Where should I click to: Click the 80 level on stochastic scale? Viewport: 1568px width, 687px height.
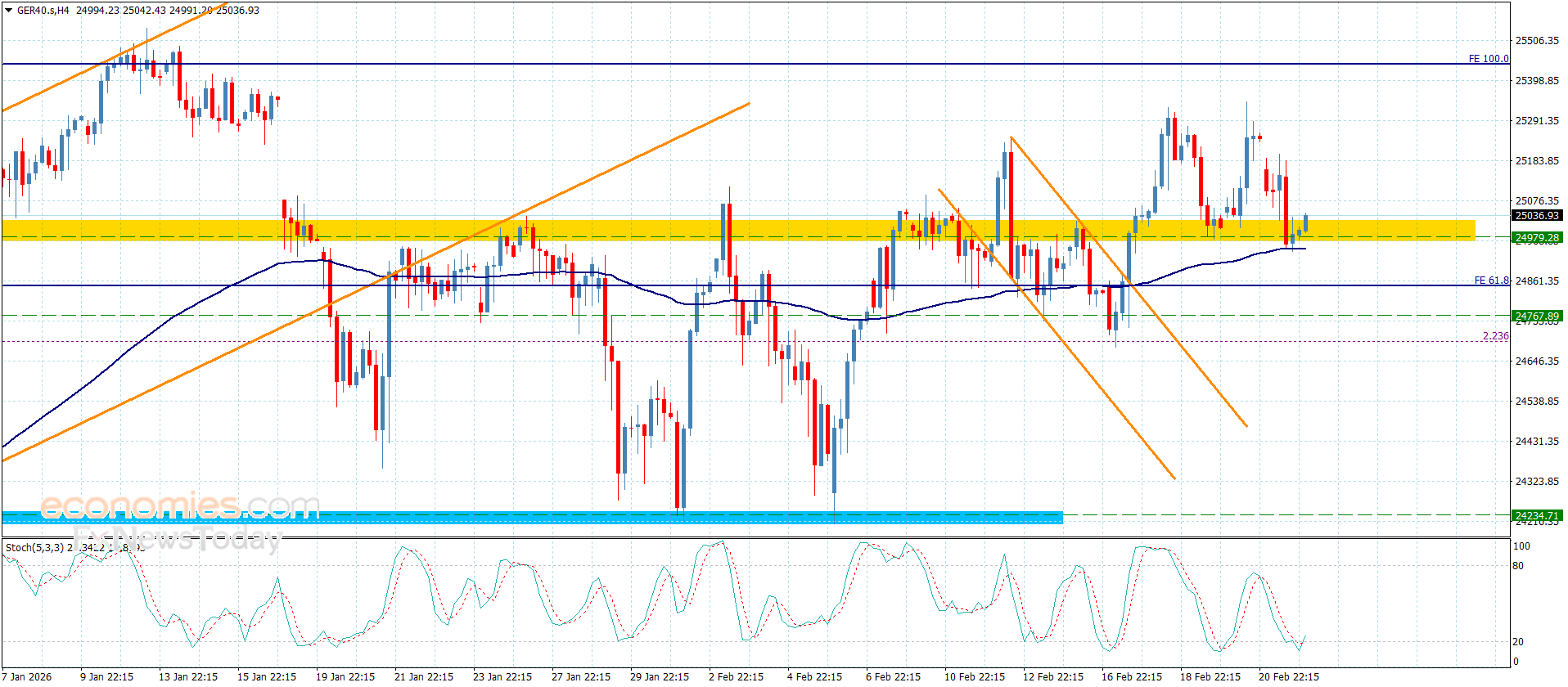pyautogui.click(x=1518, y=566)
